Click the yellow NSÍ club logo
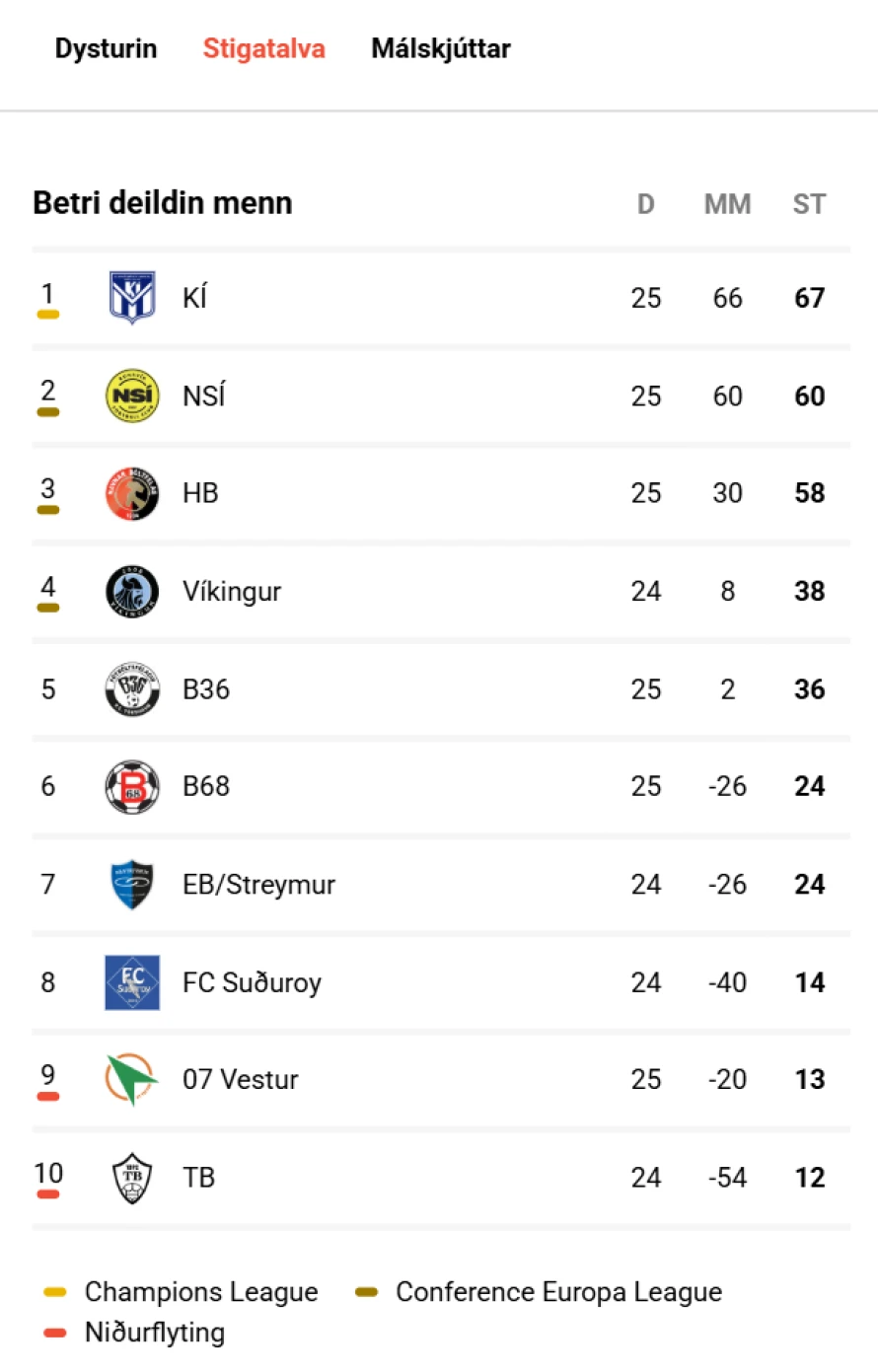 132,396
